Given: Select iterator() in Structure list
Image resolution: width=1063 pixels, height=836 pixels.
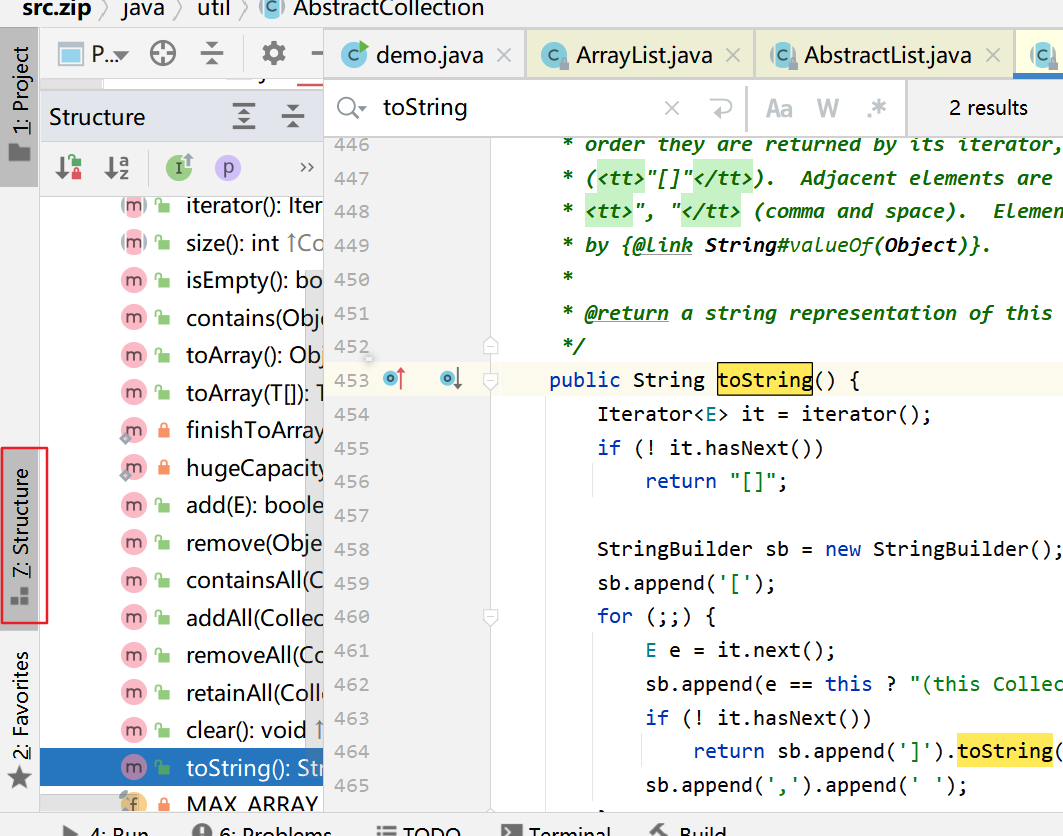Looking at the screenshot, I should [182, 205].
